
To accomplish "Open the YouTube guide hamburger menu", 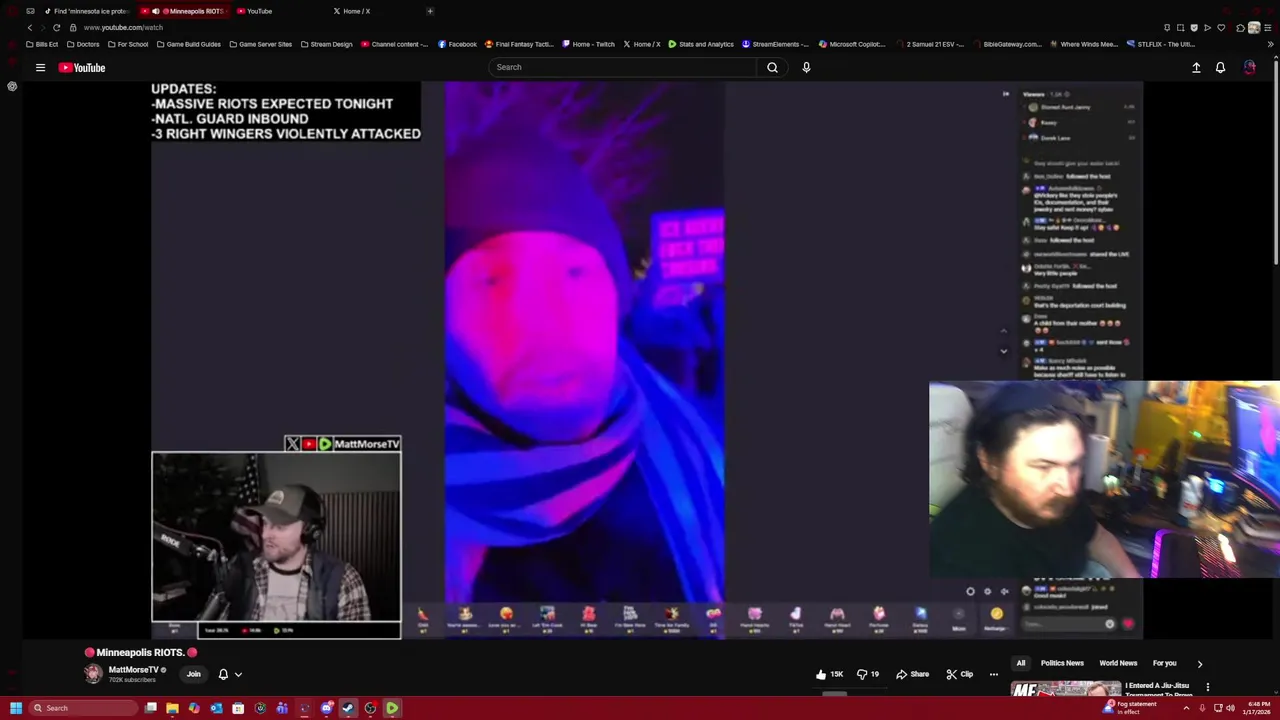I will click(x=40, y=67).
